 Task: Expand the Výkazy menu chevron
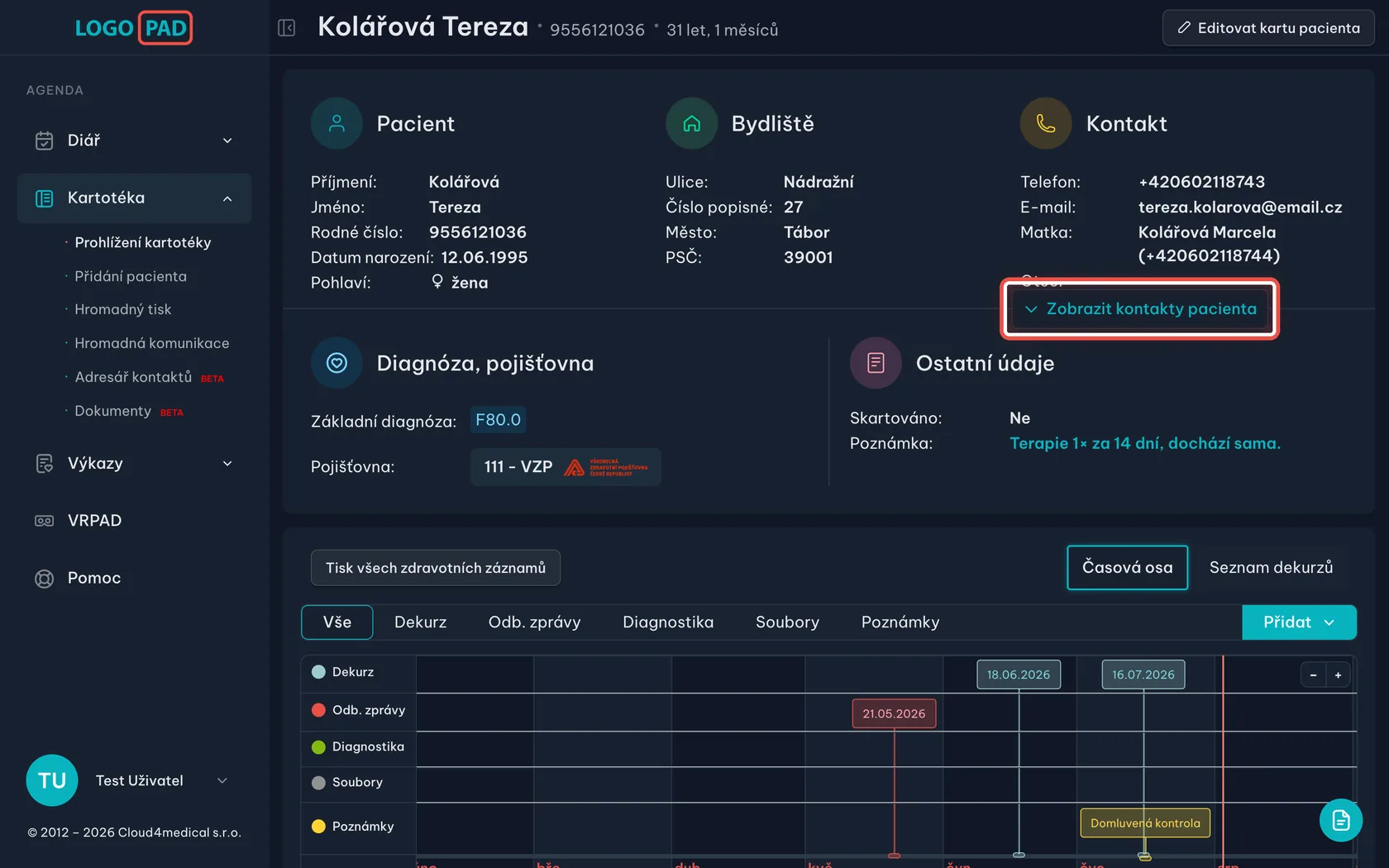(227, 464)
